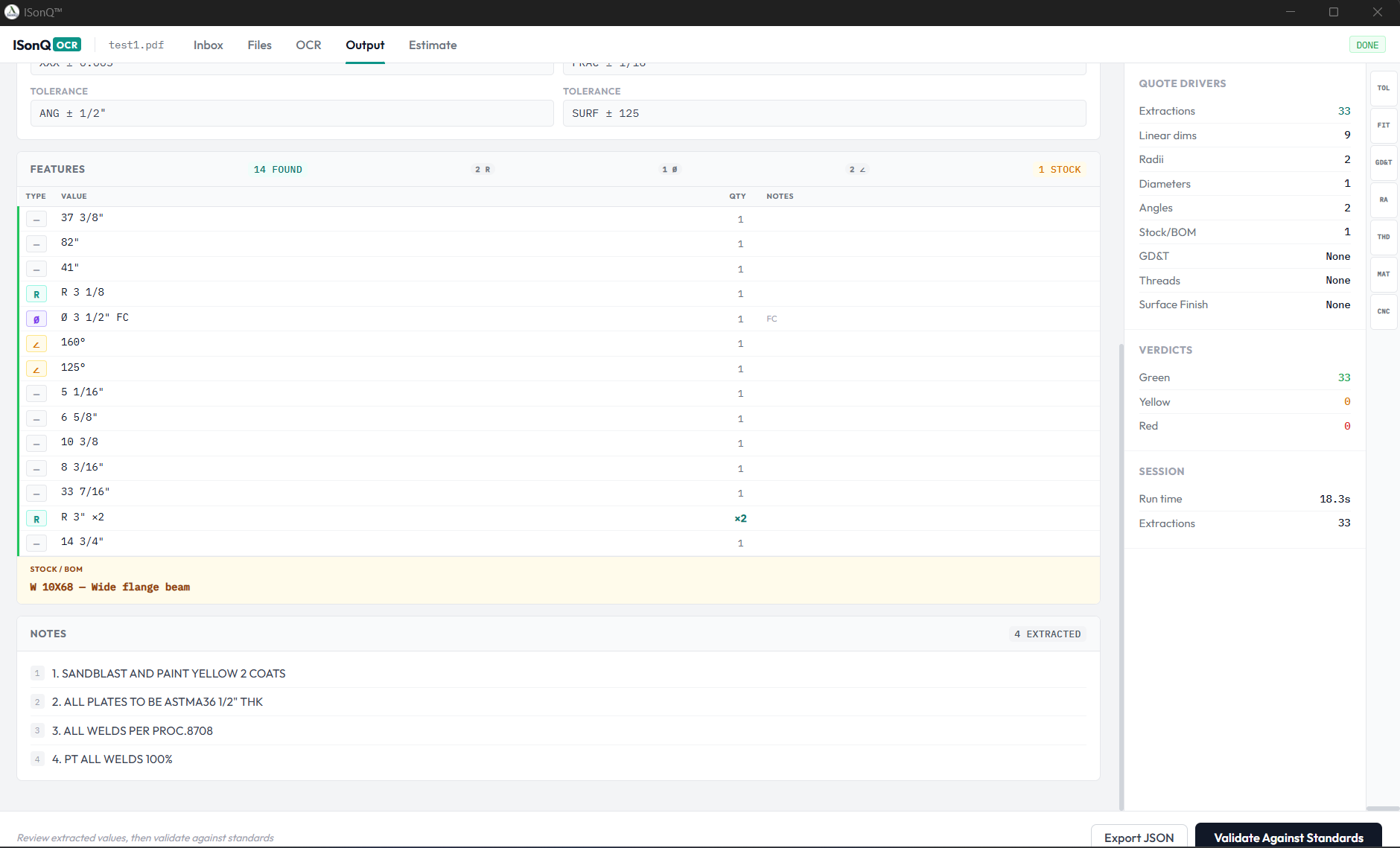The width and height of the screenshot is (1400, 848).
Task: Click the 14 FOUND features badge
Action: [x=278, y=170]
